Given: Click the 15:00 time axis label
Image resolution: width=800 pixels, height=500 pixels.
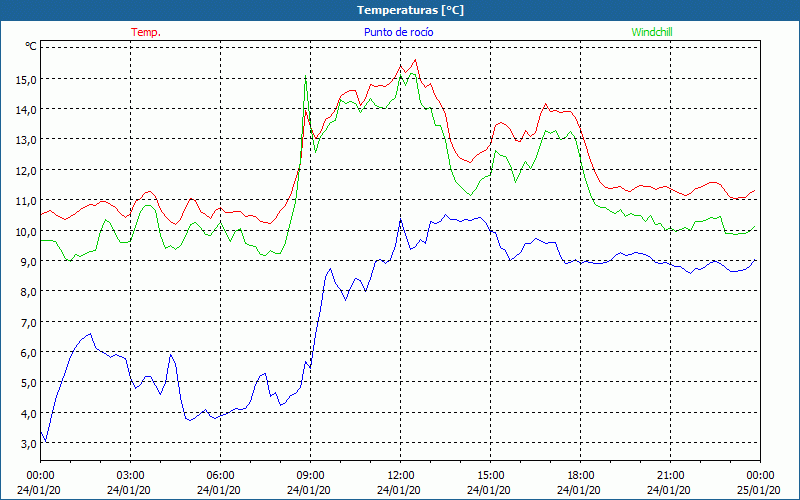Looking at the screenshot, I should point(490,476).
